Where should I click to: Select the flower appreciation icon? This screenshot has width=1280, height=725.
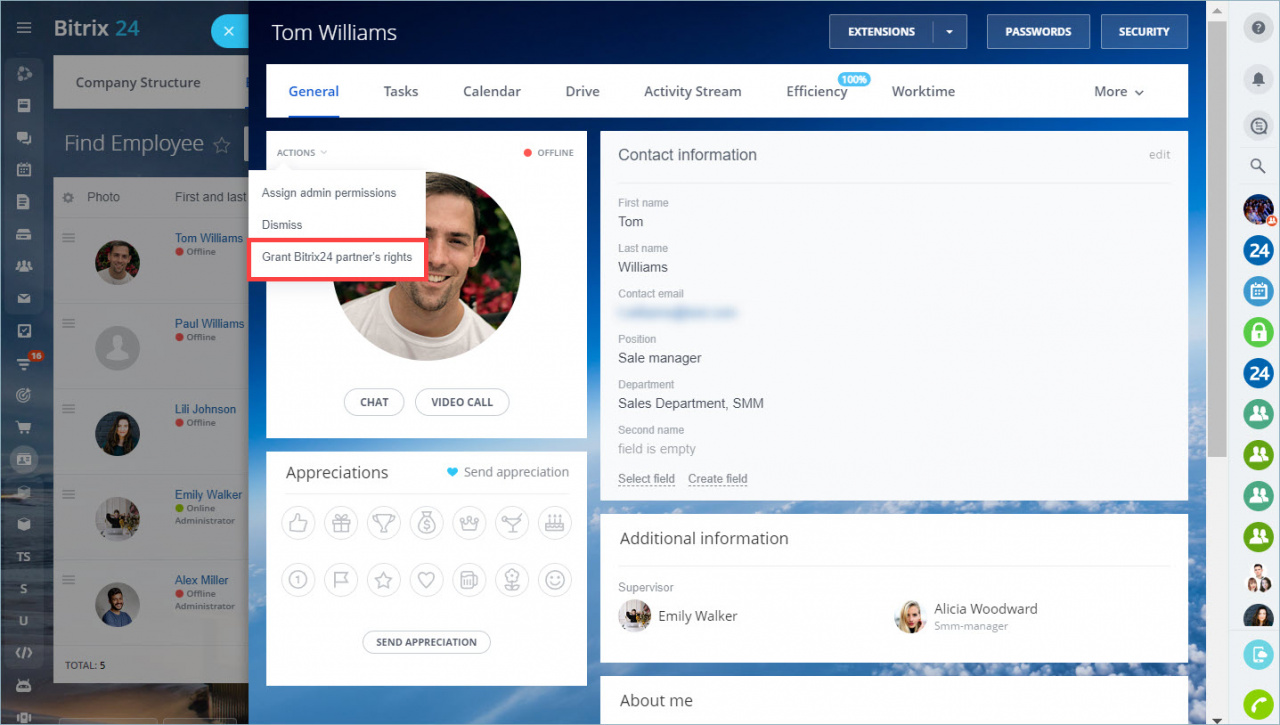tap(512, 579)
